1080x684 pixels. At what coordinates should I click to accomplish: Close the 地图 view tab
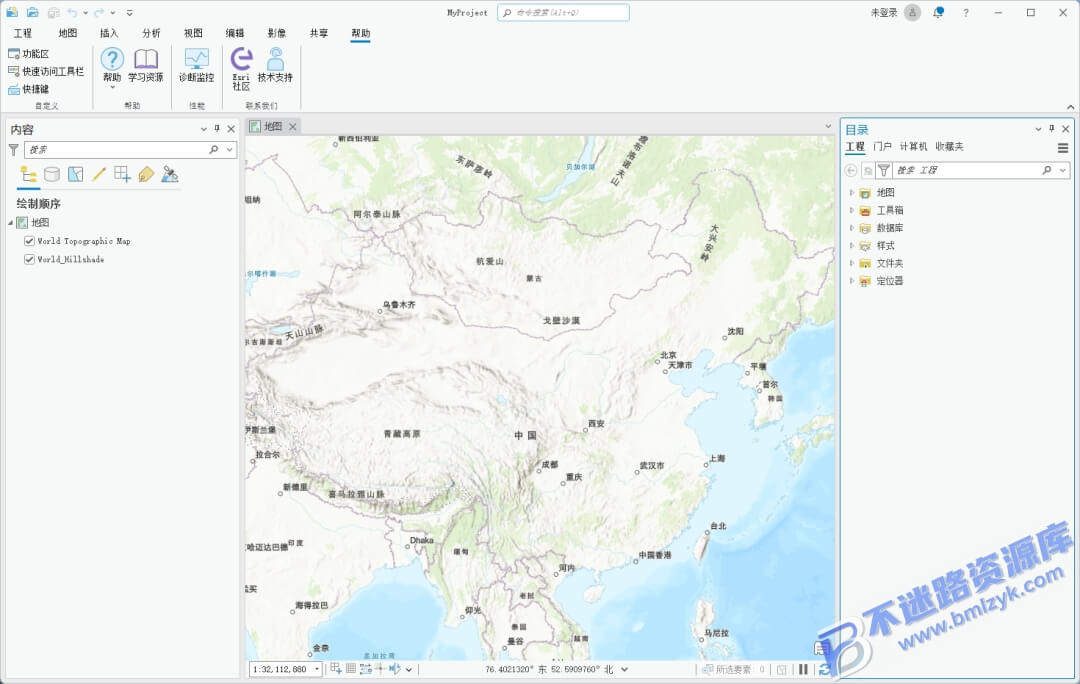(x=293, y=127)
